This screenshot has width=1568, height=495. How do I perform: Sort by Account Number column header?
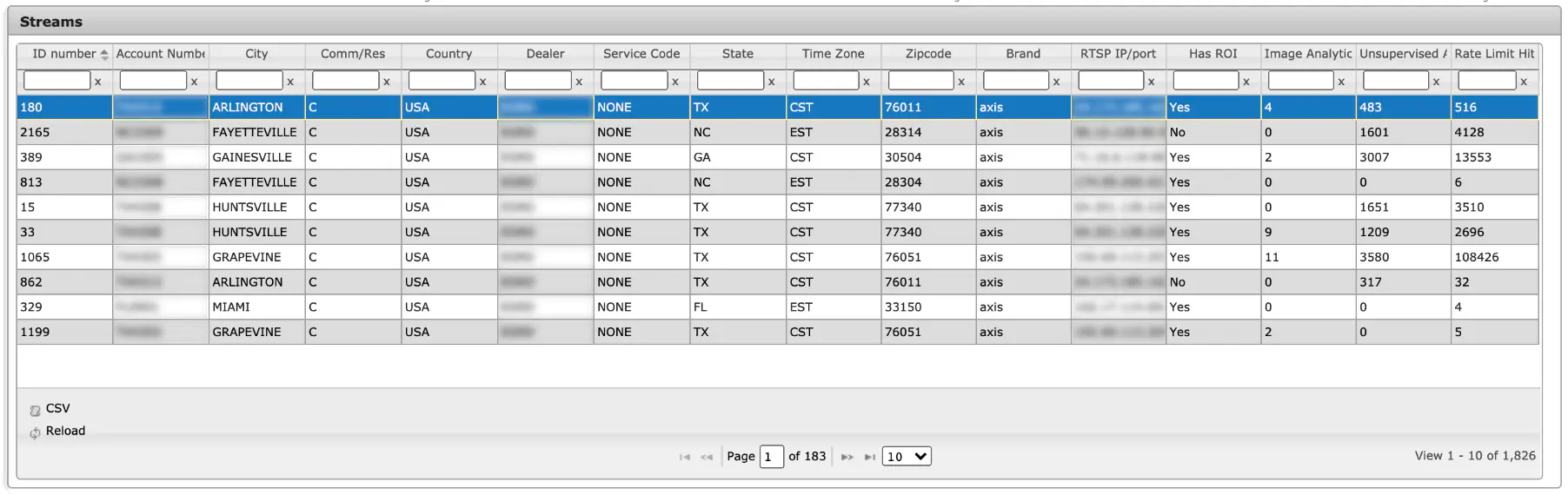point(161,54)
